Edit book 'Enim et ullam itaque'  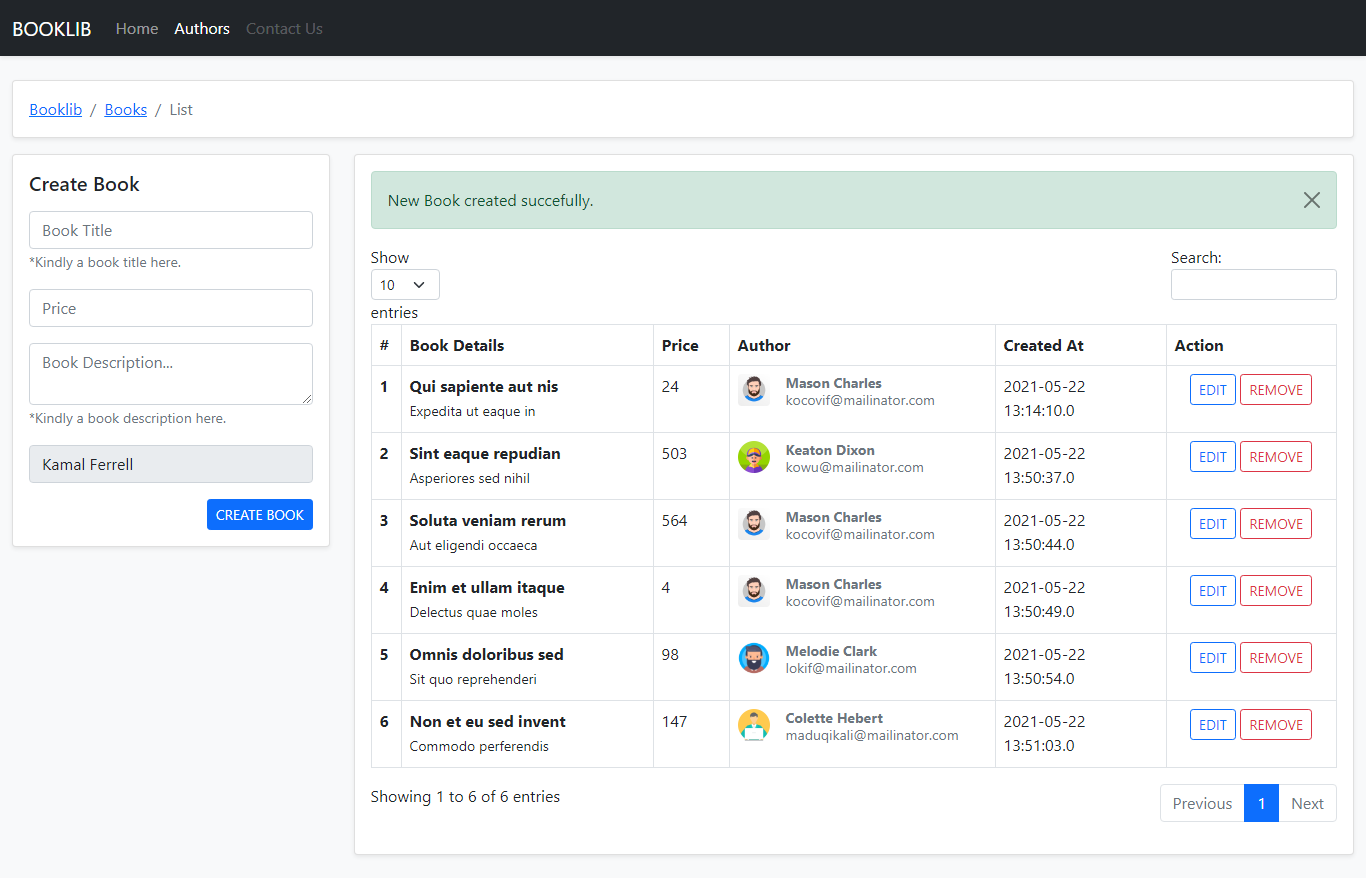[1213, 591]
